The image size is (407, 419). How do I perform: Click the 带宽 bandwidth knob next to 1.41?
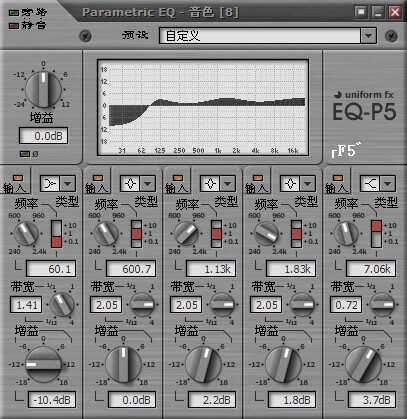pos(62,304)
